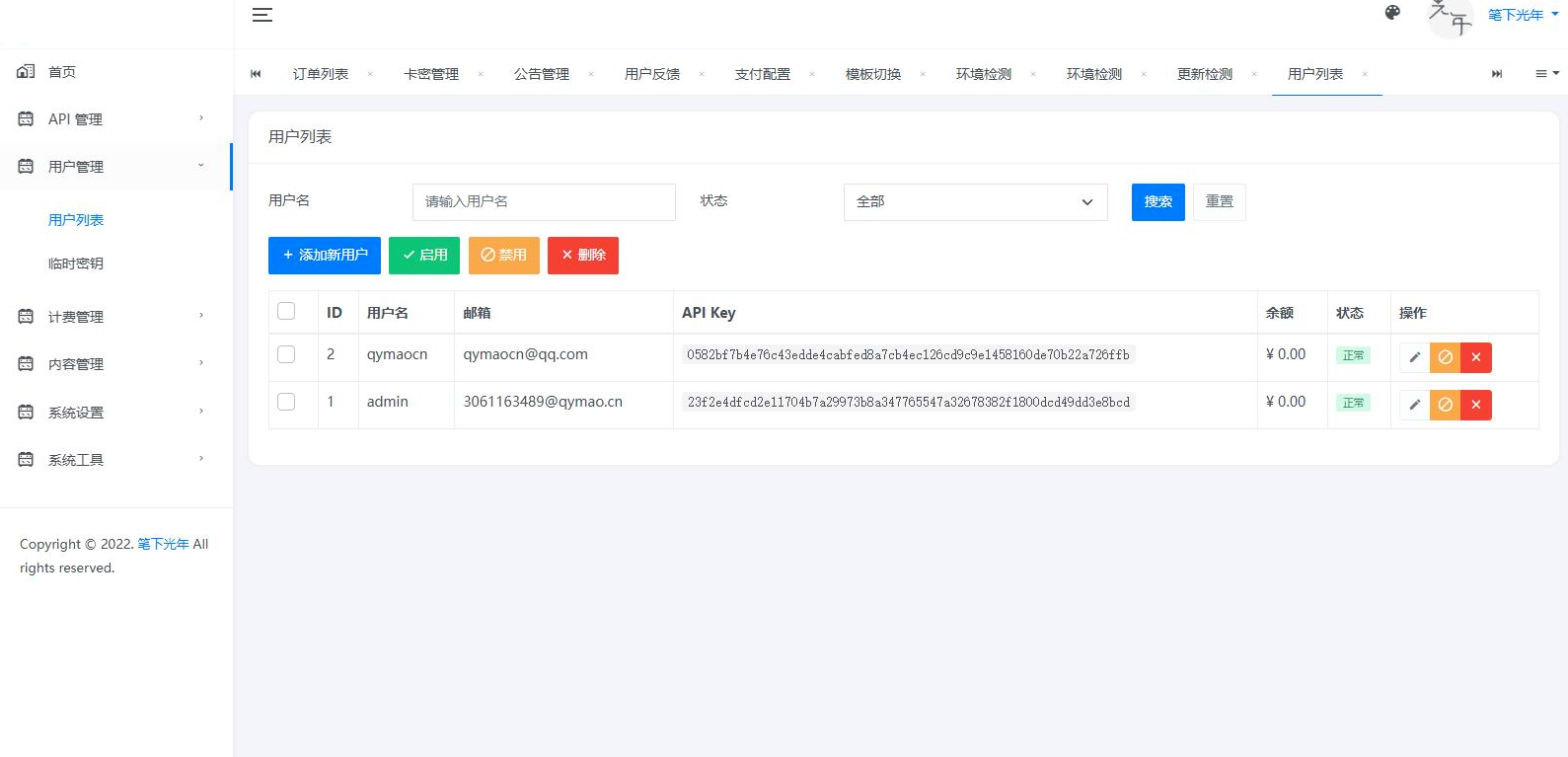This screenshot has width=1568, height=757.
Task: Expand the 内容管理 menu arrow
Action: pos(201,363)
